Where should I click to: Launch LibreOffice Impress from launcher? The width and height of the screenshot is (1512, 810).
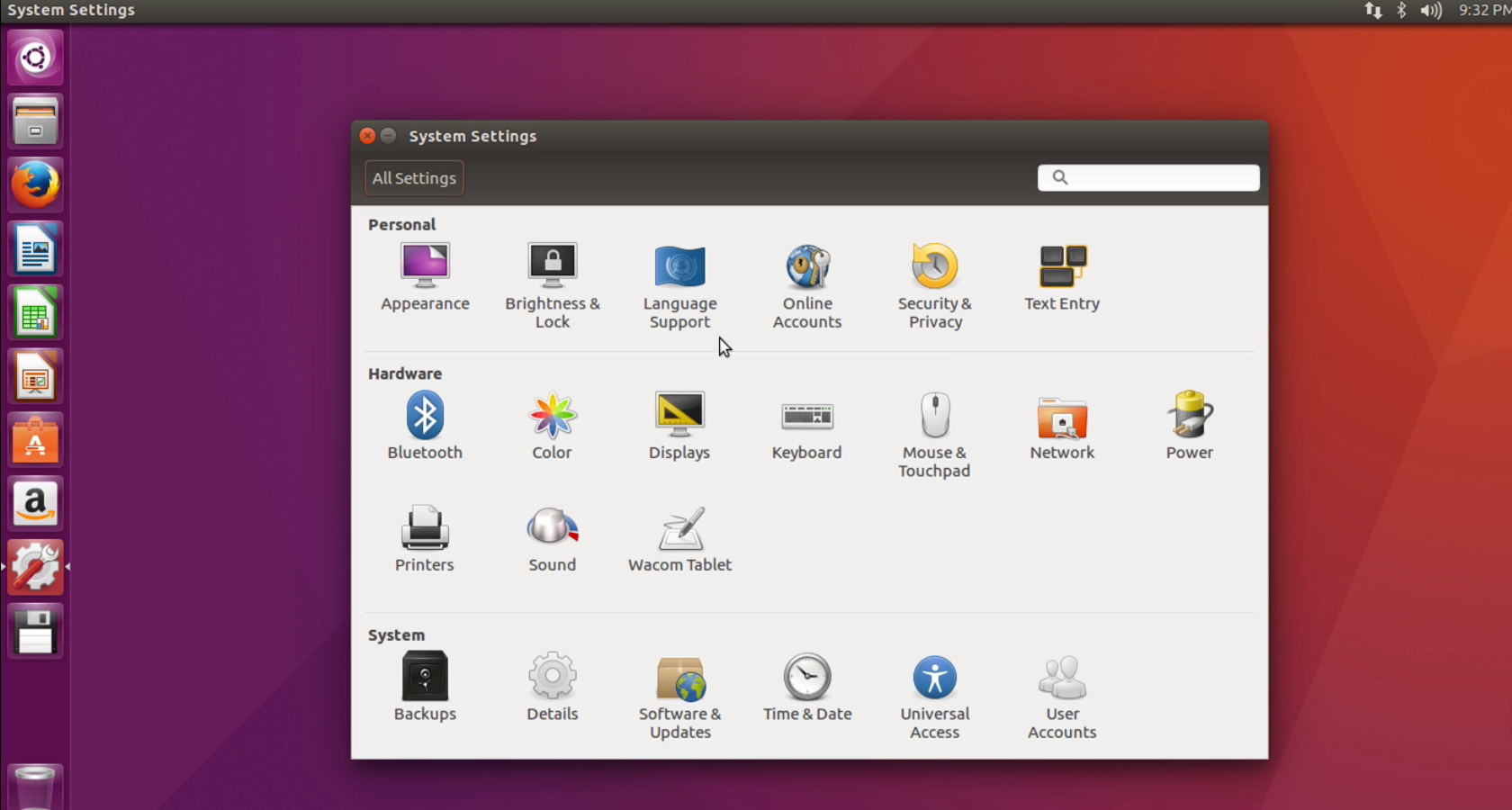point(35,376)
